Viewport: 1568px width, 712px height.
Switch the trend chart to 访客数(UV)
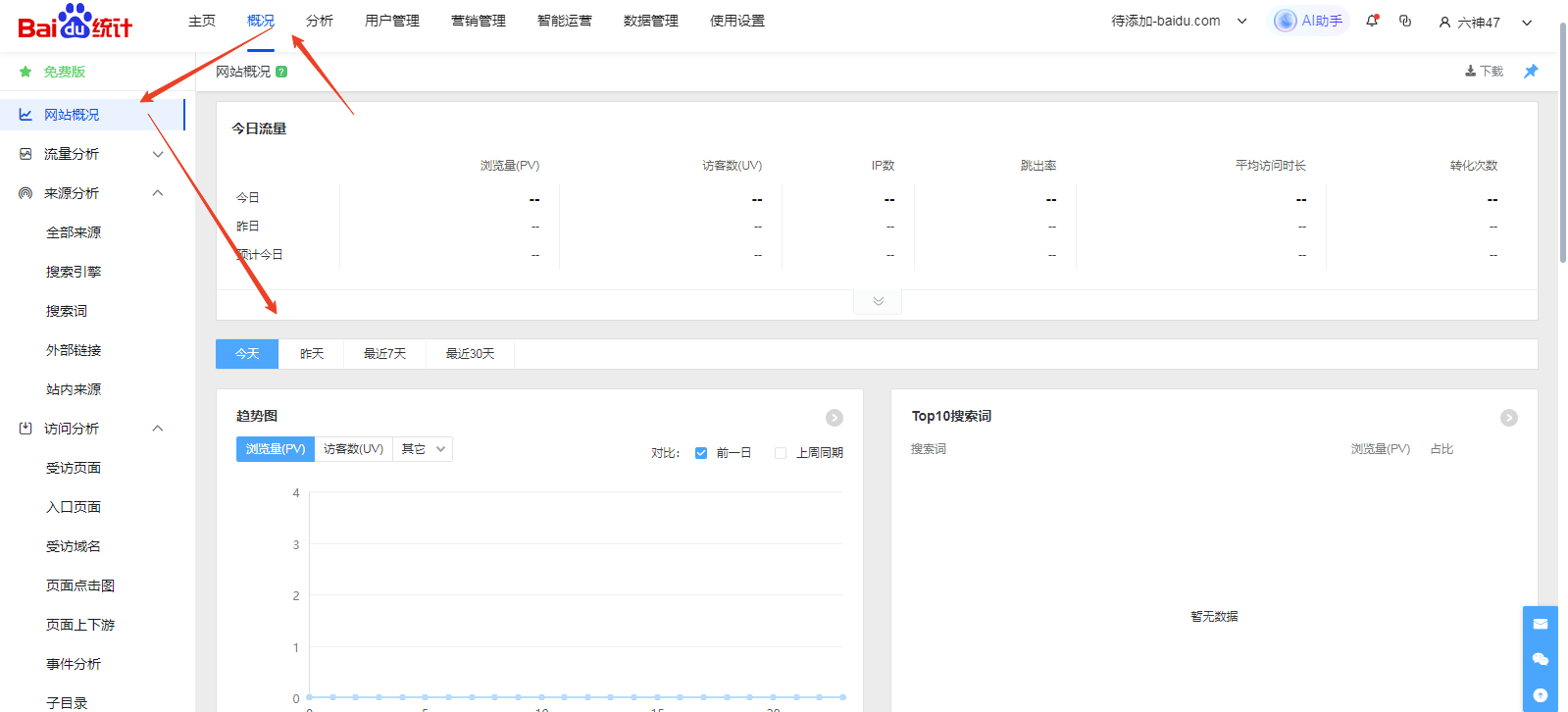click(353, 449)
